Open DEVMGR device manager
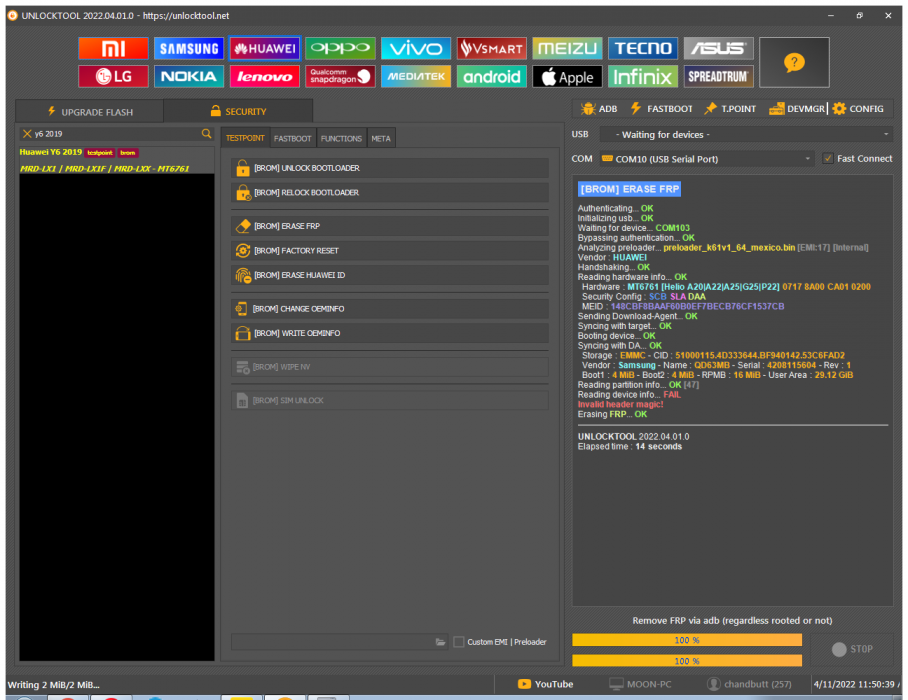Image resolution: width=908 pixels, height=700 pixels. [797, 109]
